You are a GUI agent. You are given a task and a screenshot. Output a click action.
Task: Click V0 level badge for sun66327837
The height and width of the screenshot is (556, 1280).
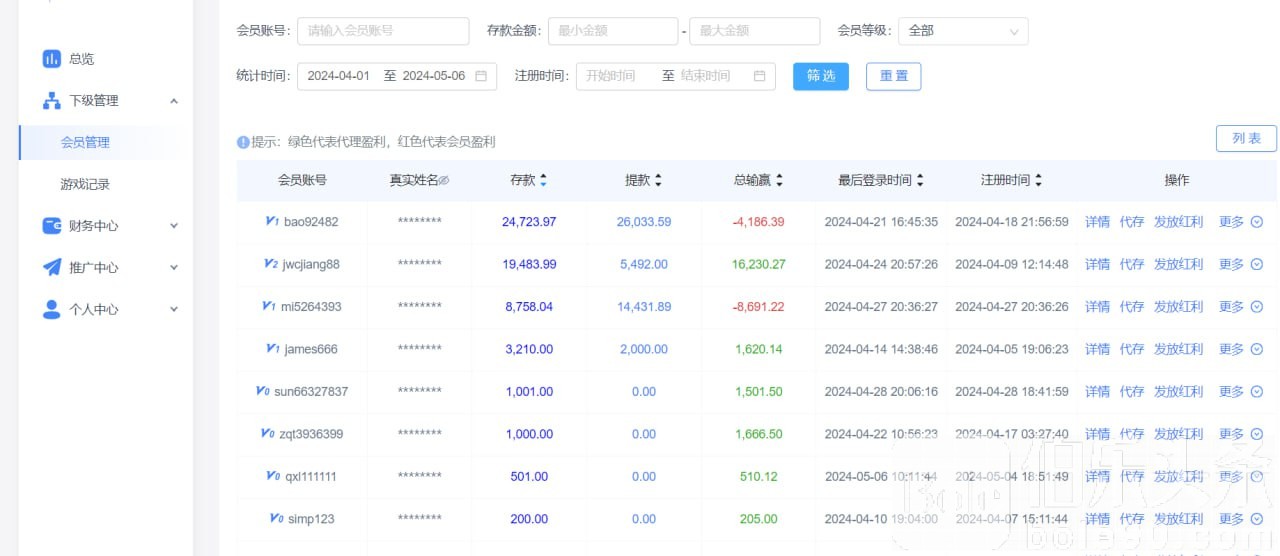(262, 391)
